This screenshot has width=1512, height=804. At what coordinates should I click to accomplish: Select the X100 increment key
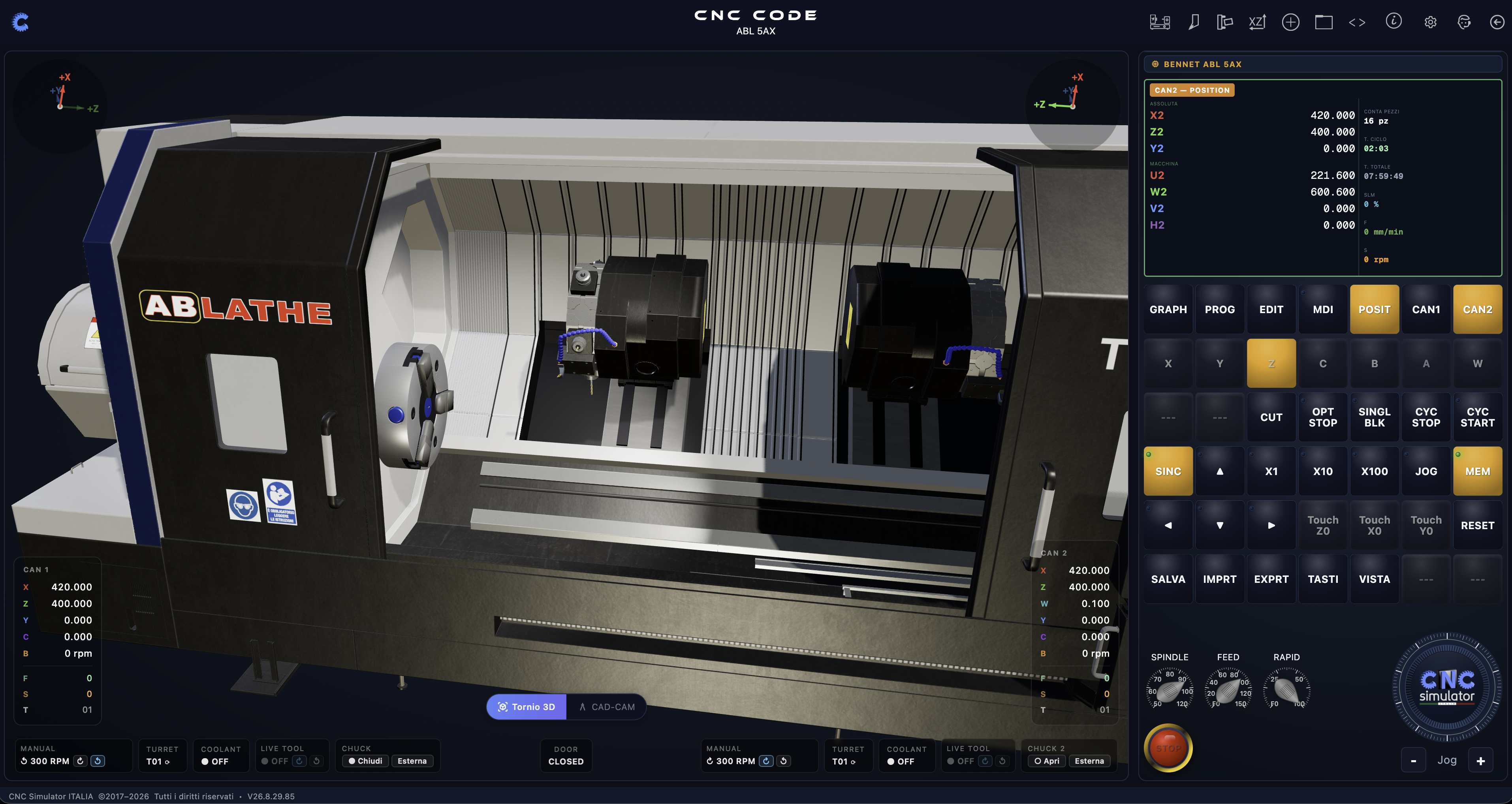[1374, 471]
